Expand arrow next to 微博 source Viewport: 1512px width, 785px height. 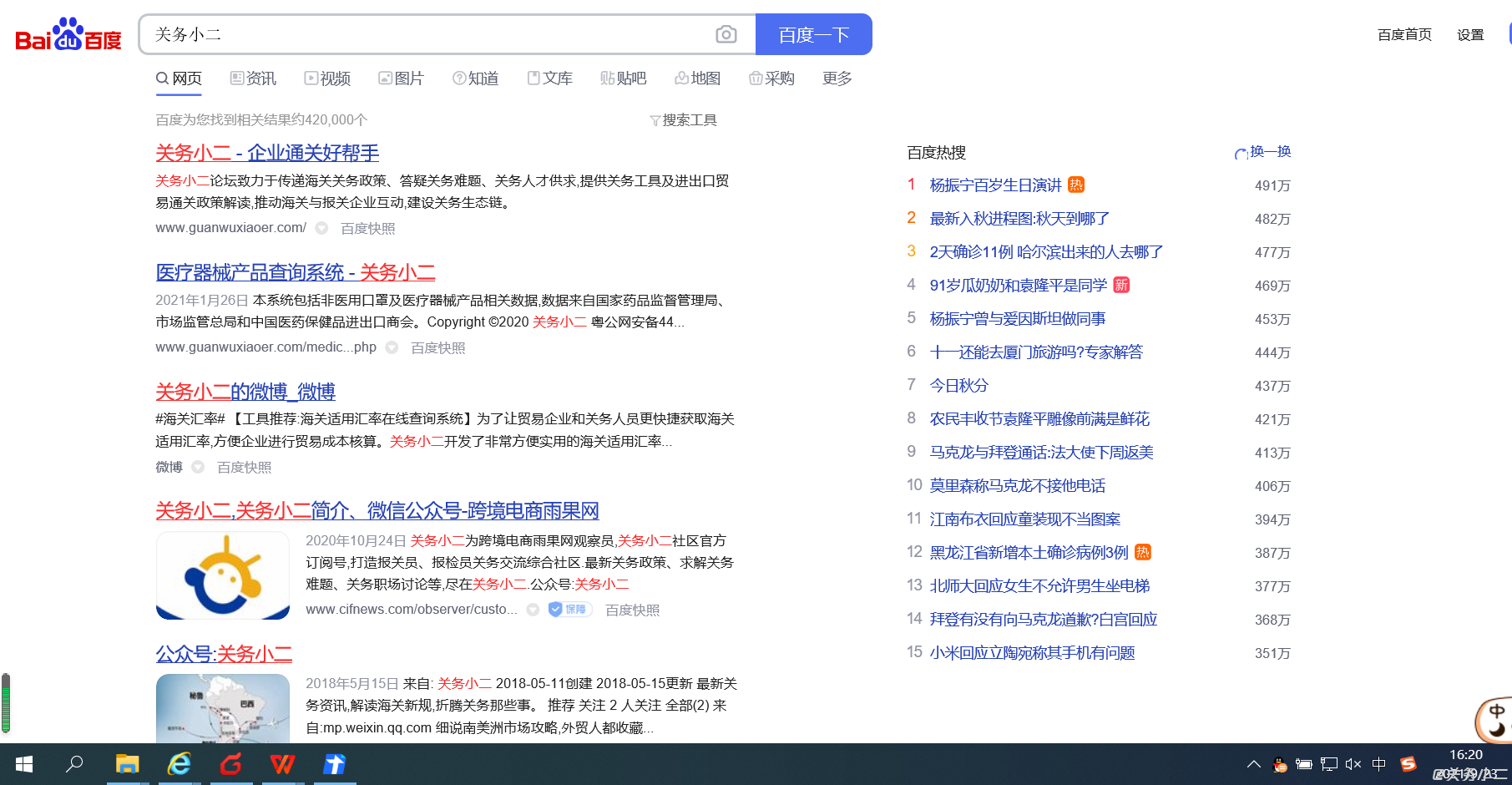[x=198, y=467]
